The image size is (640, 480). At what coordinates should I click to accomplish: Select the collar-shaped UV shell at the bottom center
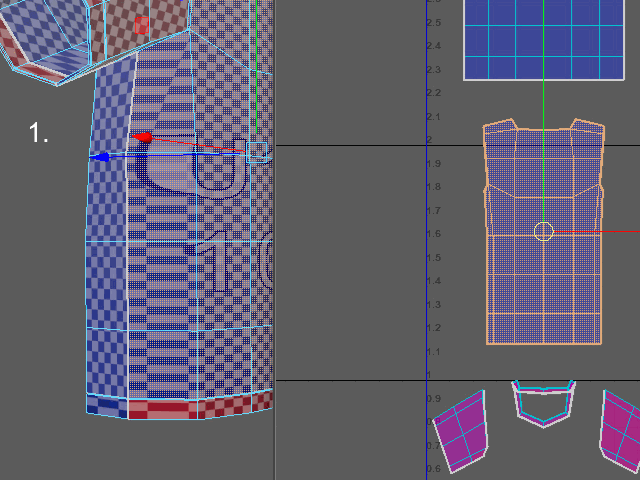click(x=543, y=403)
